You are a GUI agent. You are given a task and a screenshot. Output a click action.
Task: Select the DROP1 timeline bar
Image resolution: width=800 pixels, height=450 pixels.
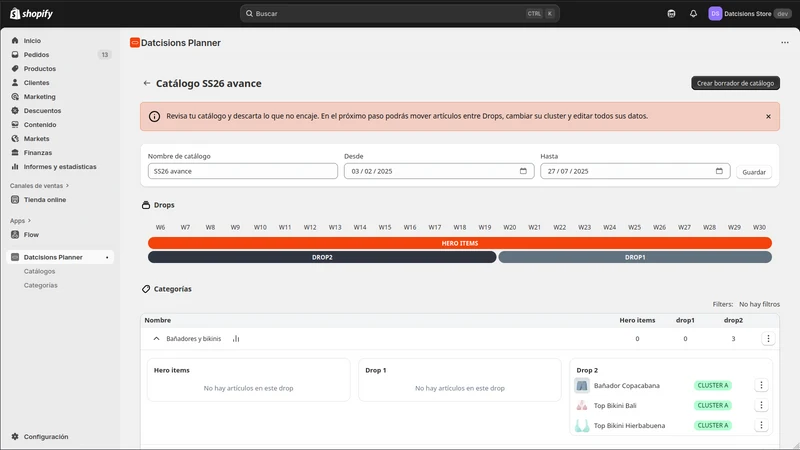click(635, 257)
